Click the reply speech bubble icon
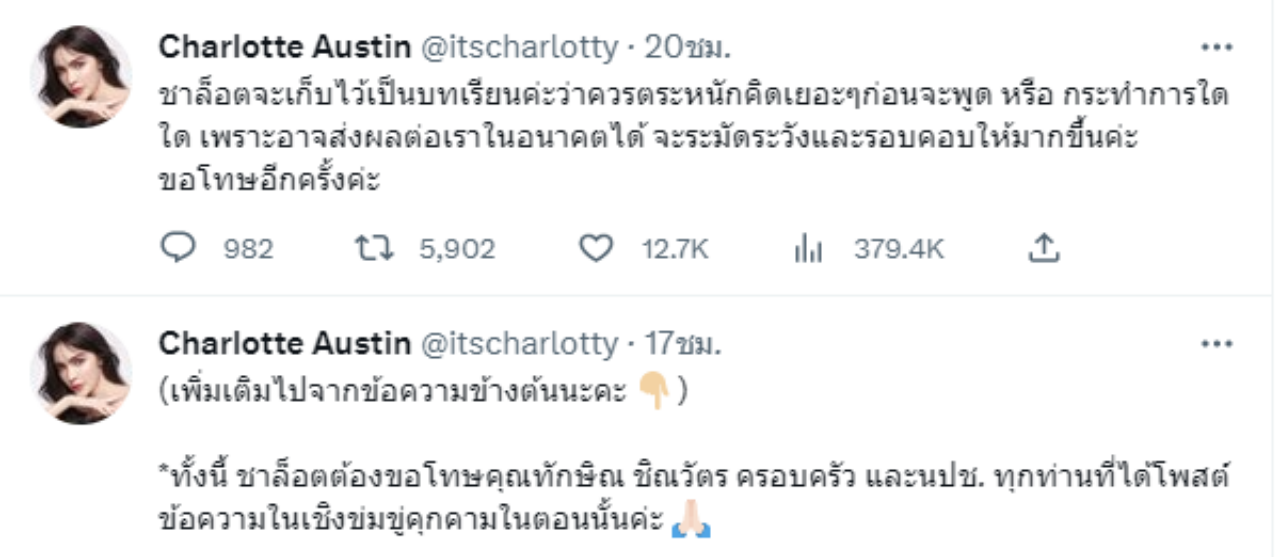This screenshot has height=557, width=1280. pyautogui.click(x=176, y=248)
